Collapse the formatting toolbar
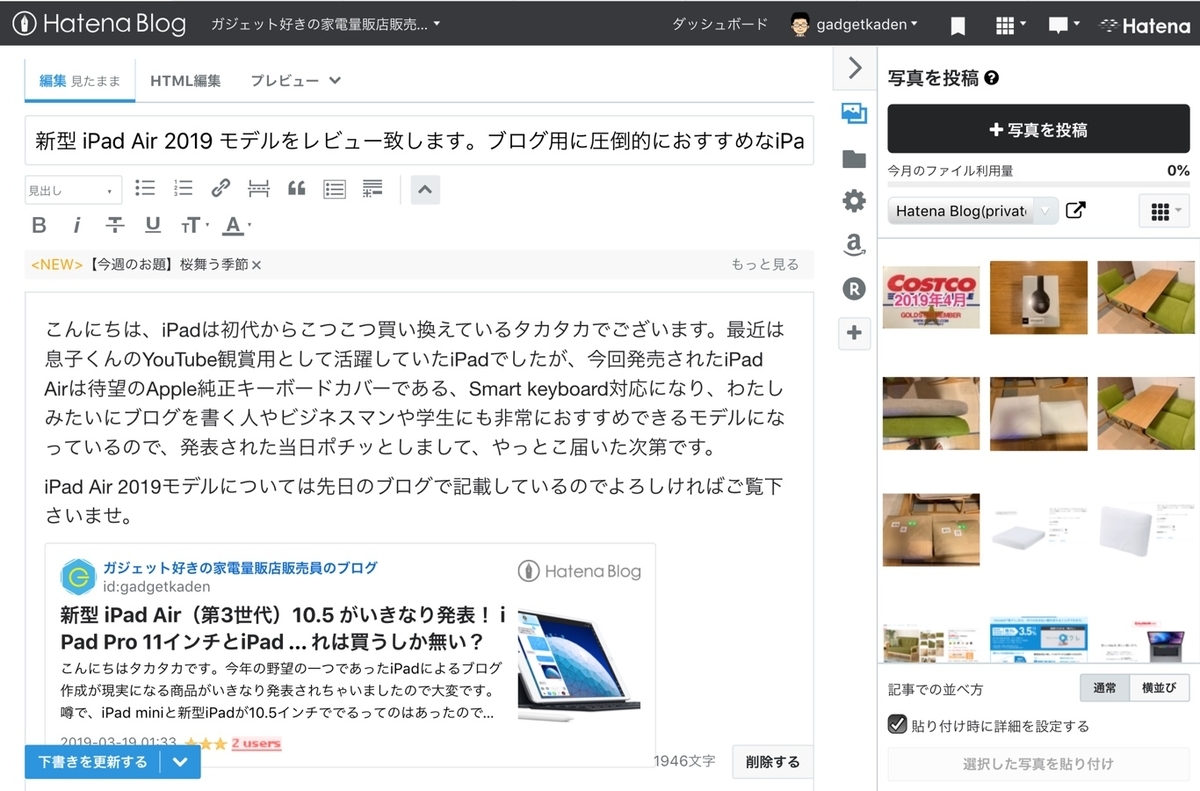Screen dimensions: 1200x791 click(425, 188)
